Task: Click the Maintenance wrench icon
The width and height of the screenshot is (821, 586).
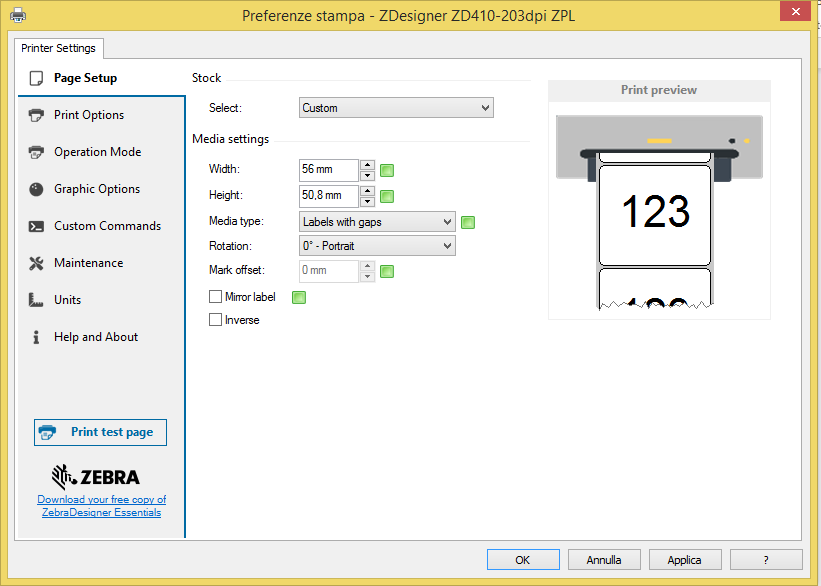Action: [x=36, y=263]
